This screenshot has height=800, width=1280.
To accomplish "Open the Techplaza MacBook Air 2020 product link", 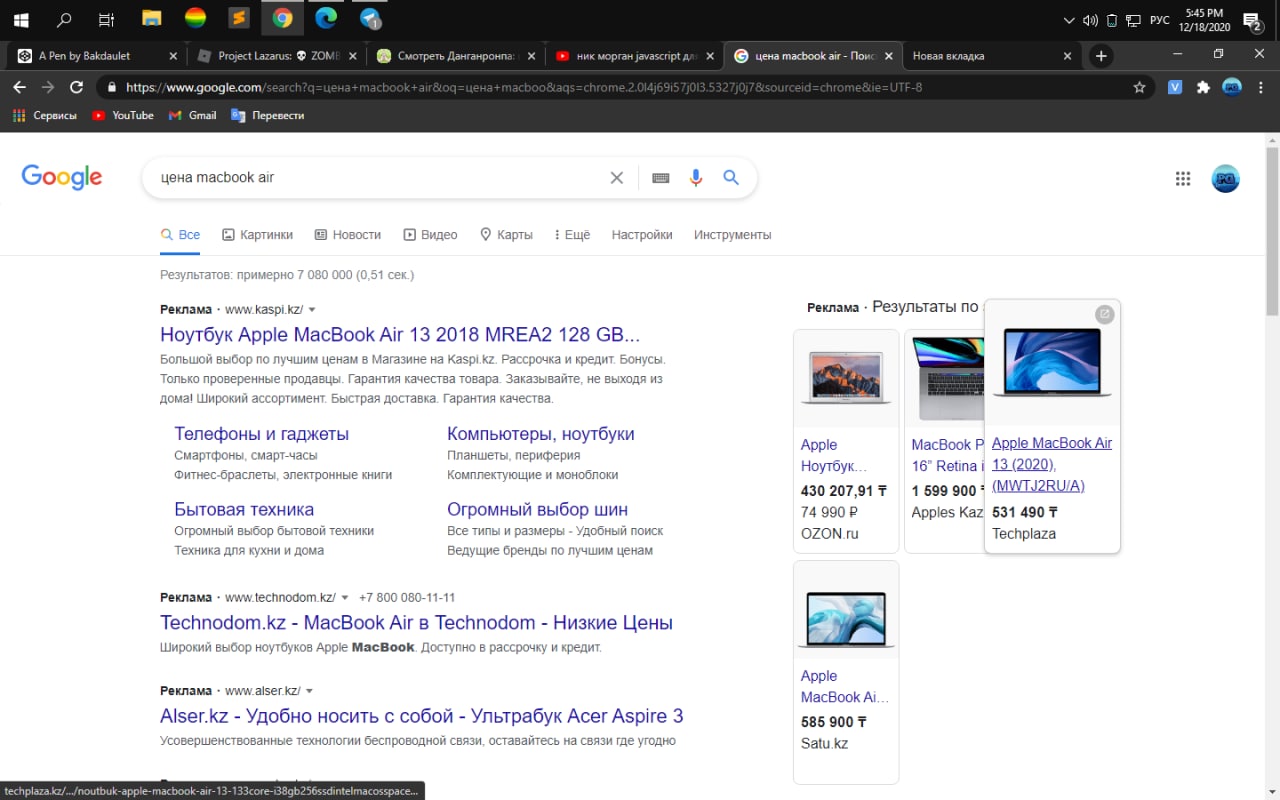I will point(1052,464).
